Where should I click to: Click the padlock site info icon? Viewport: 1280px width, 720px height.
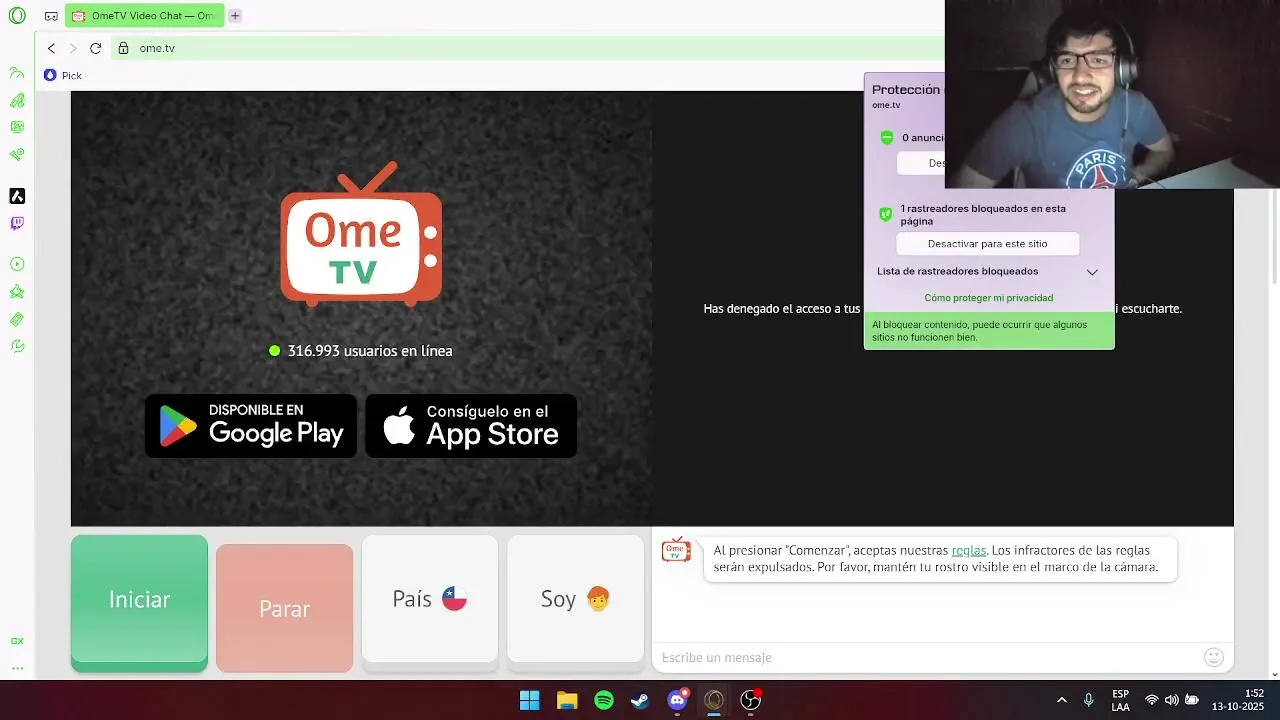pyautogui.click(x=123, y=48)
